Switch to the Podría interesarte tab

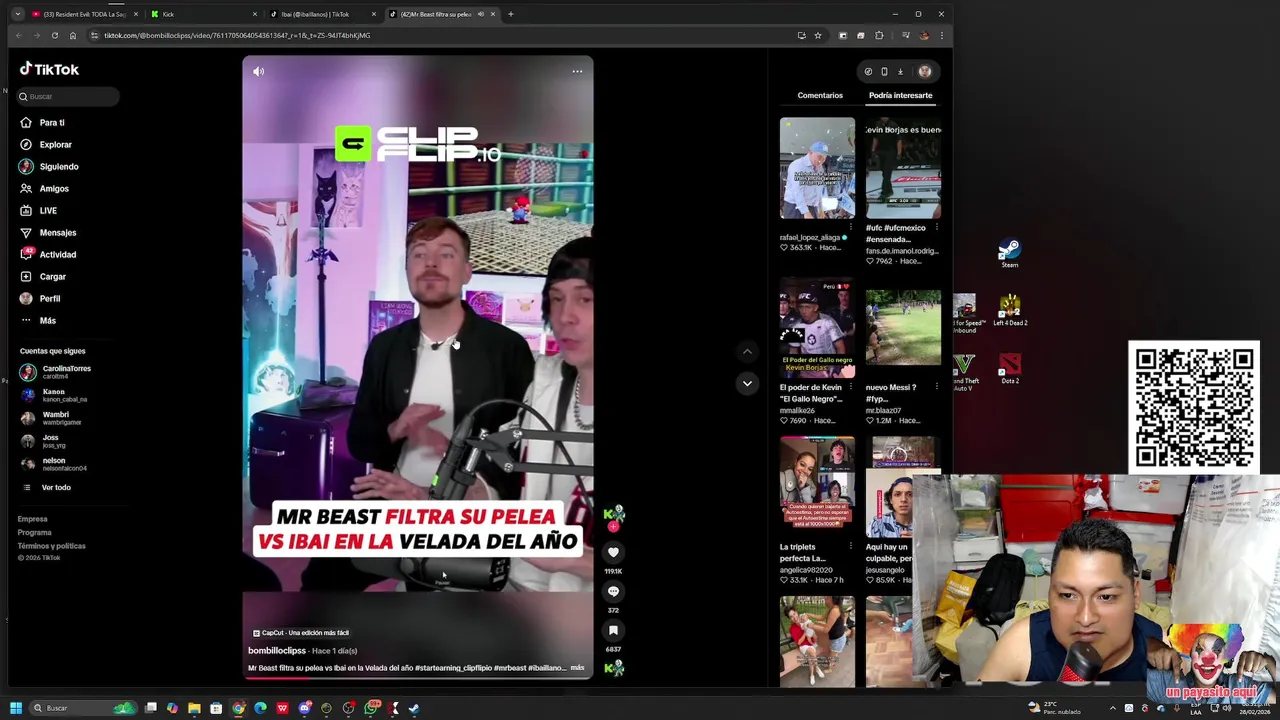coord(900,95)
